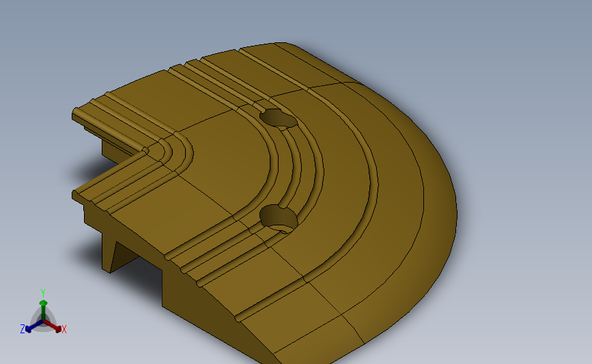Click the red X axis of the orientation triad

tap(53, 326)
